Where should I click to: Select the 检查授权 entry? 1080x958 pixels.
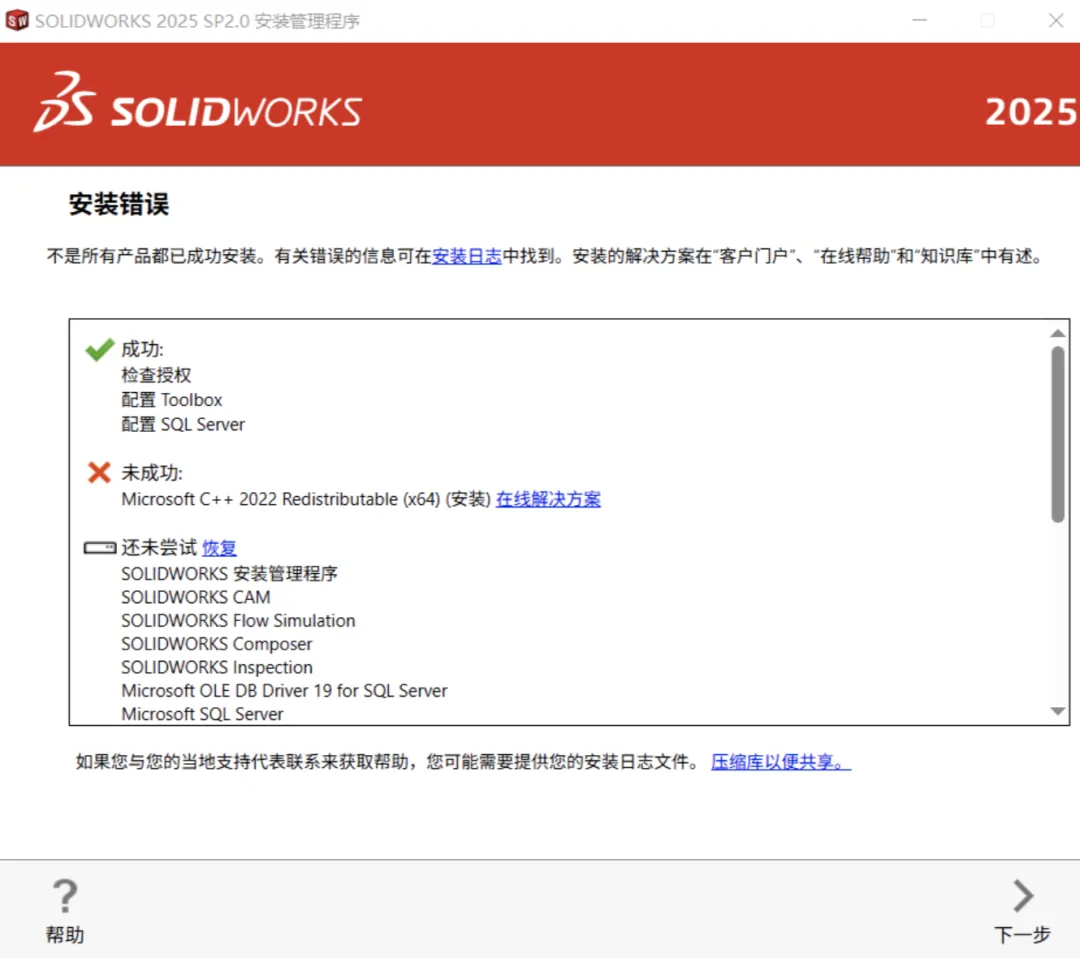[156, 375]
